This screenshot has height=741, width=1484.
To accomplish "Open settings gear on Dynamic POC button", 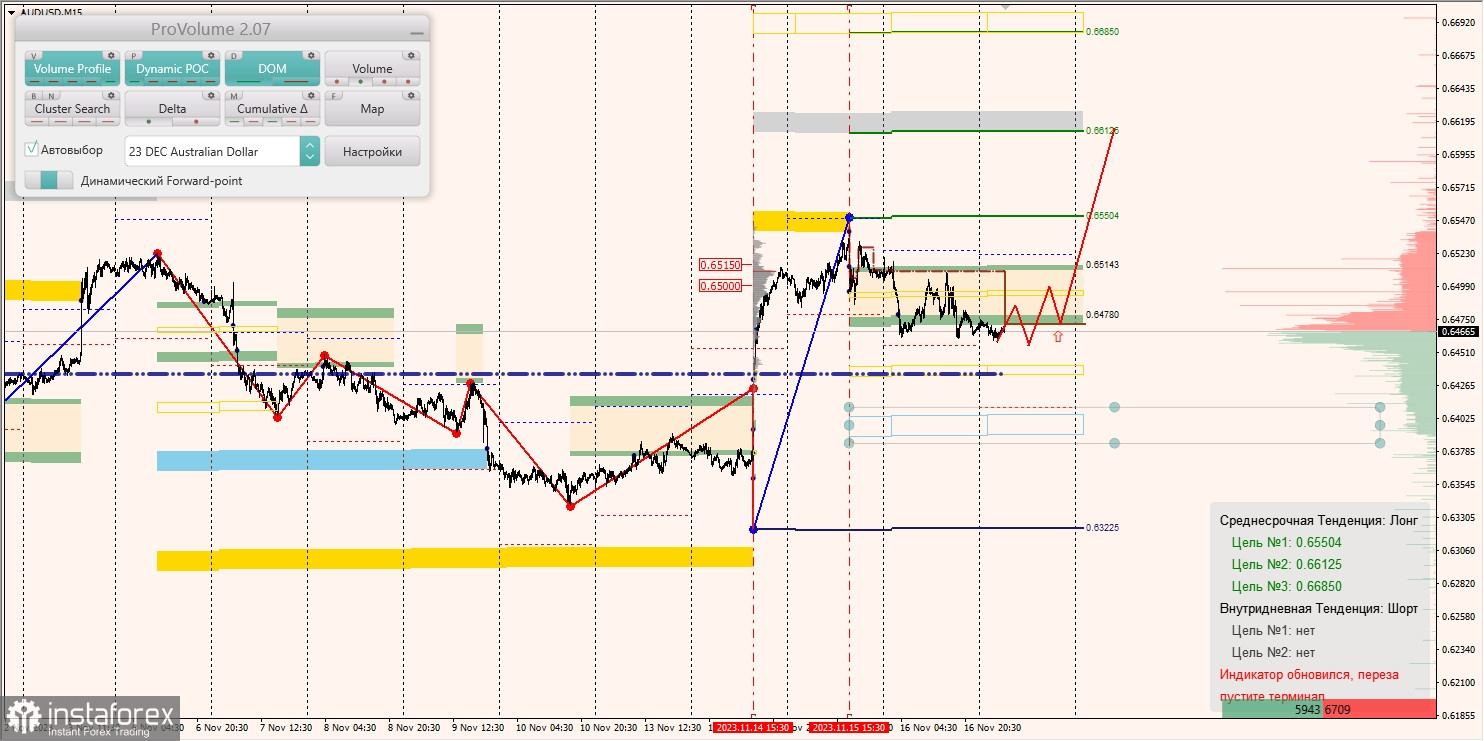I will pos(210,56).
